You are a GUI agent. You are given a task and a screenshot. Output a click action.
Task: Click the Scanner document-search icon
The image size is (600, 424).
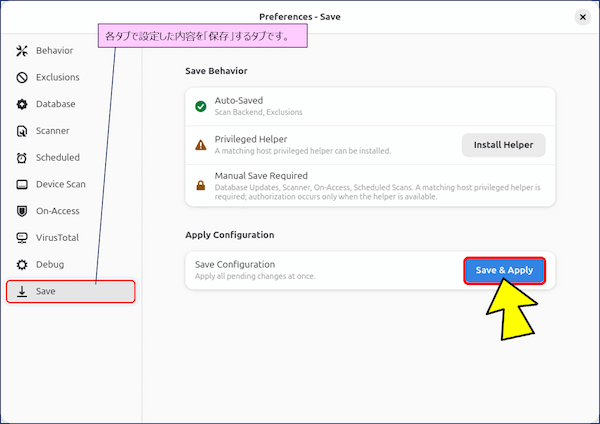tap(22, 131)
